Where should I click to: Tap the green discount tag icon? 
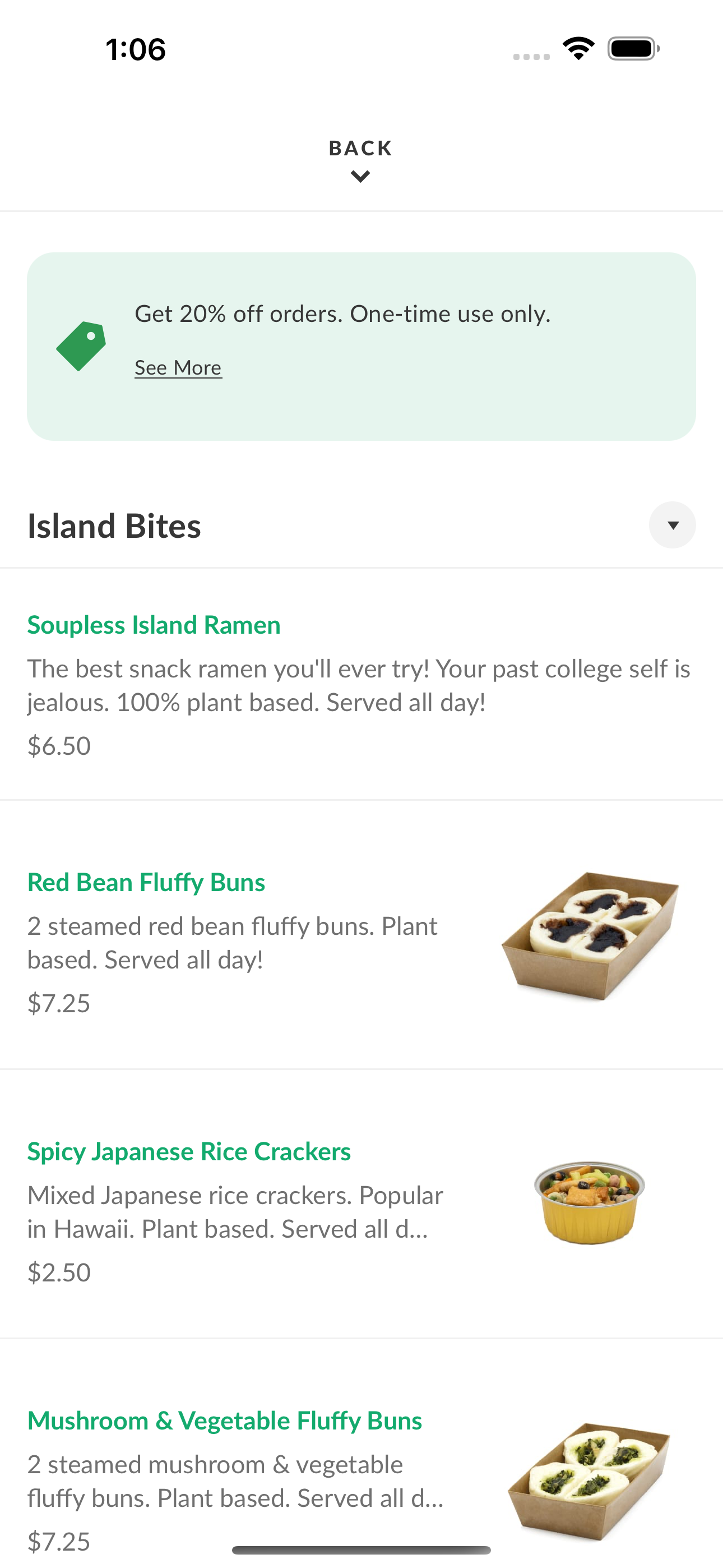(81, 346)
